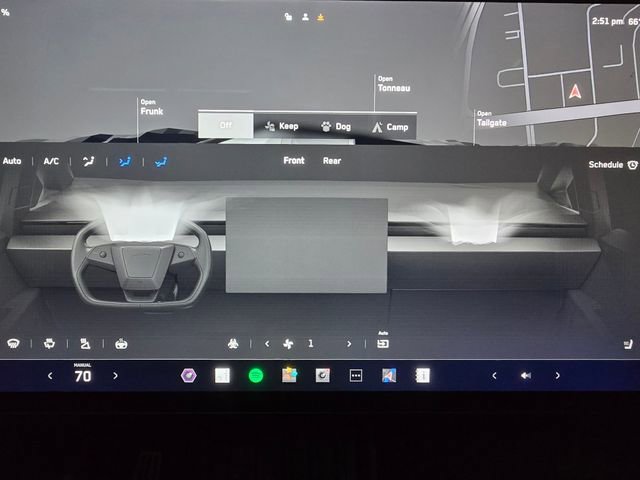Open the navigation map app in the dock

[x=389, y=376]
